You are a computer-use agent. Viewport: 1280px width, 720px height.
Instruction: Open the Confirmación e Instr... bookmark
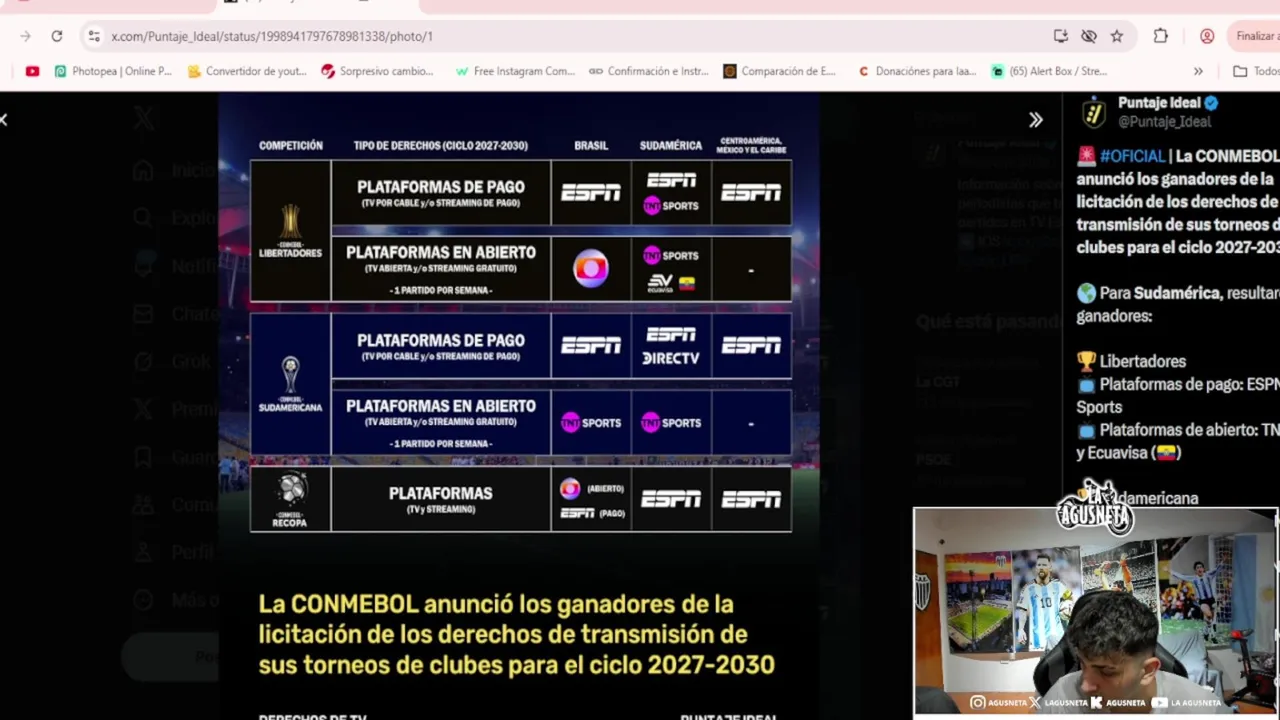[648, 71]
